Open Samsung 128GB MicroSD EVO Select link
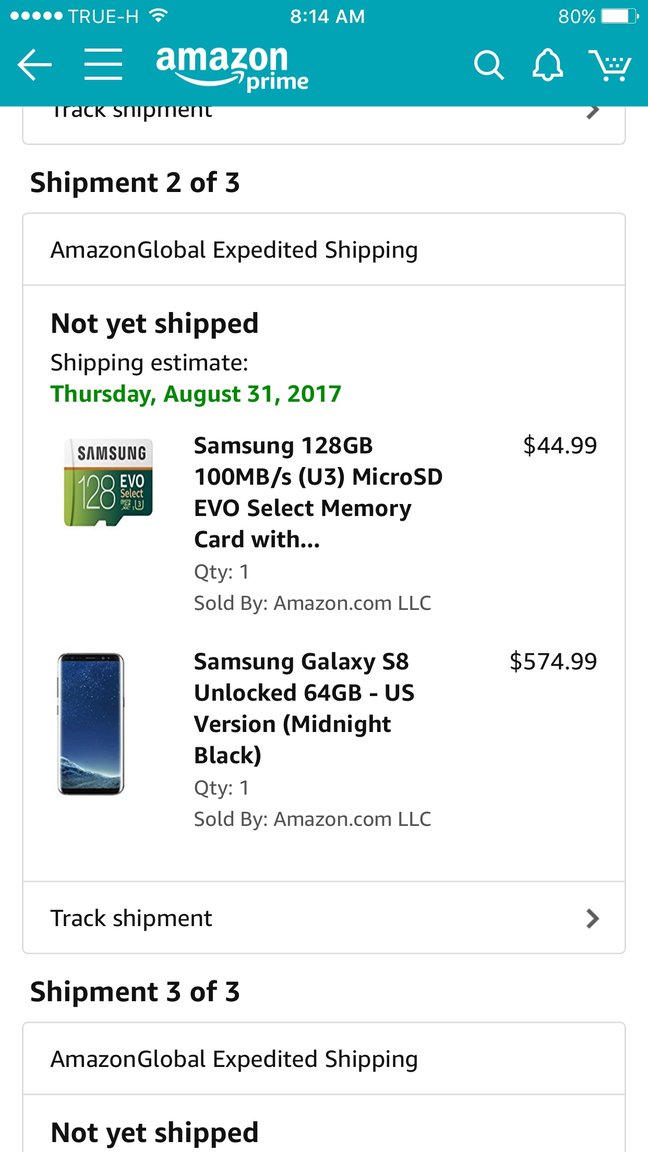Viewport: 648px width, 1152px height. pyautogui.click(x=317, y=492)
